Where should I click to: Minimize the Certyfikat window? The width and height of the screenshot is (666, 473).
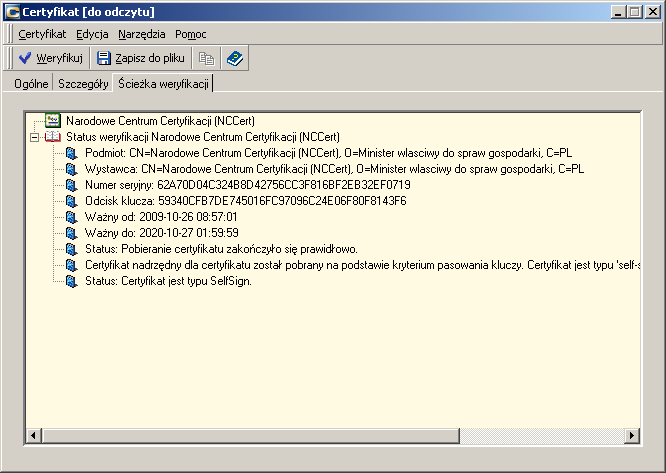tap(618, 12)
